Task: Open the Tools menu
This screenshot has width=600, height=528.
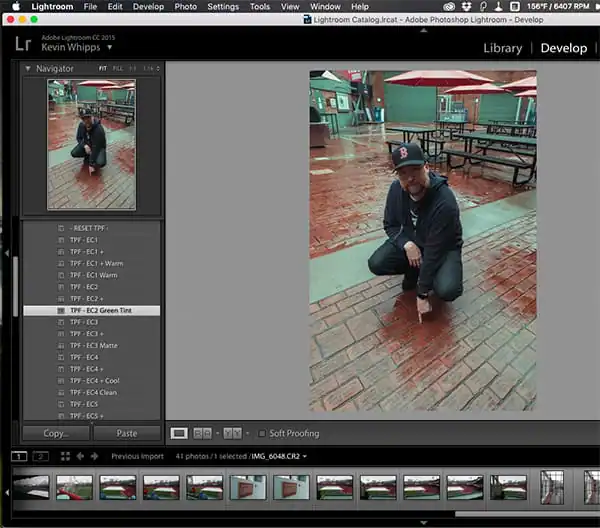Action: point(260,7)
